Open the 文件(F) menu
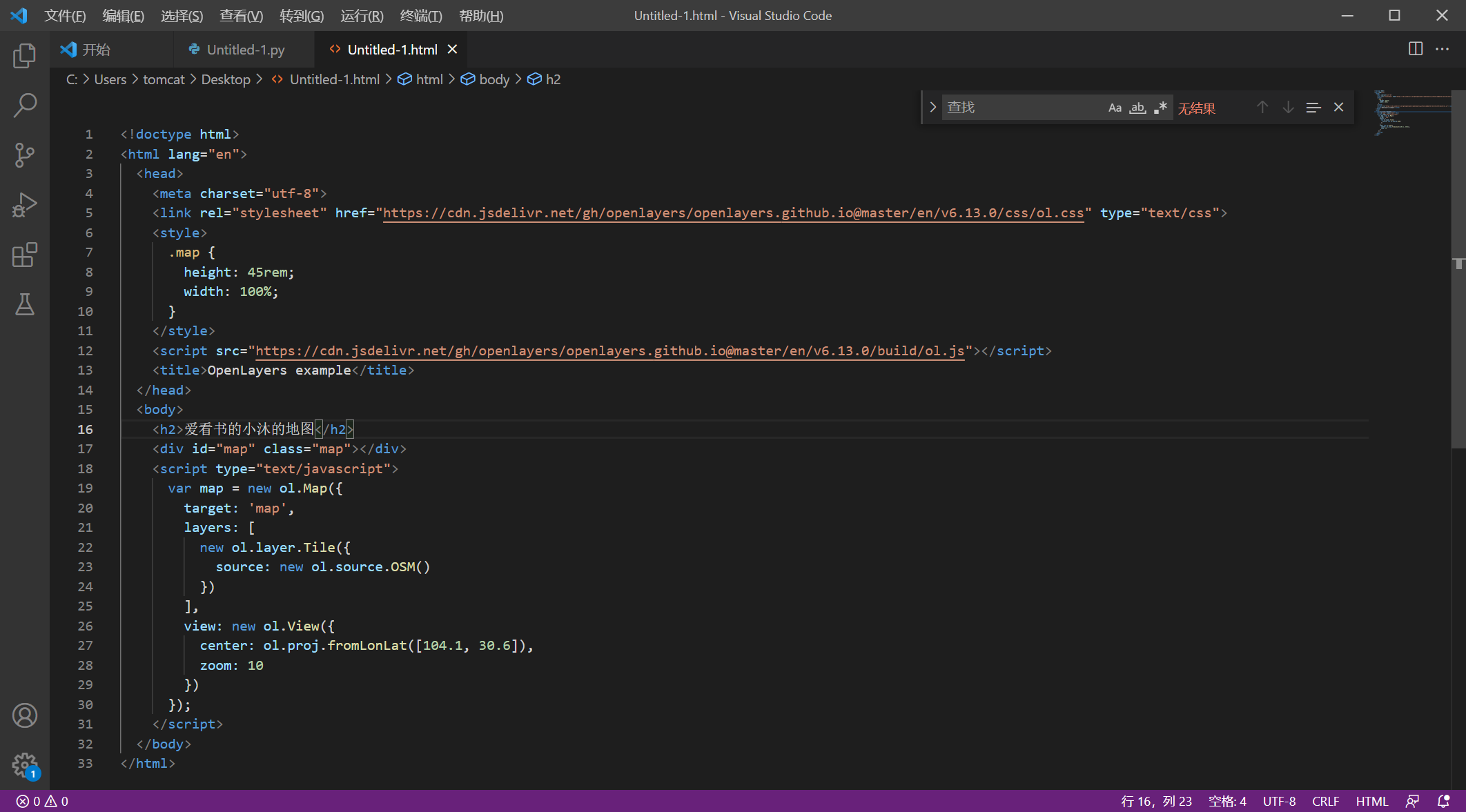 [65, 15]
